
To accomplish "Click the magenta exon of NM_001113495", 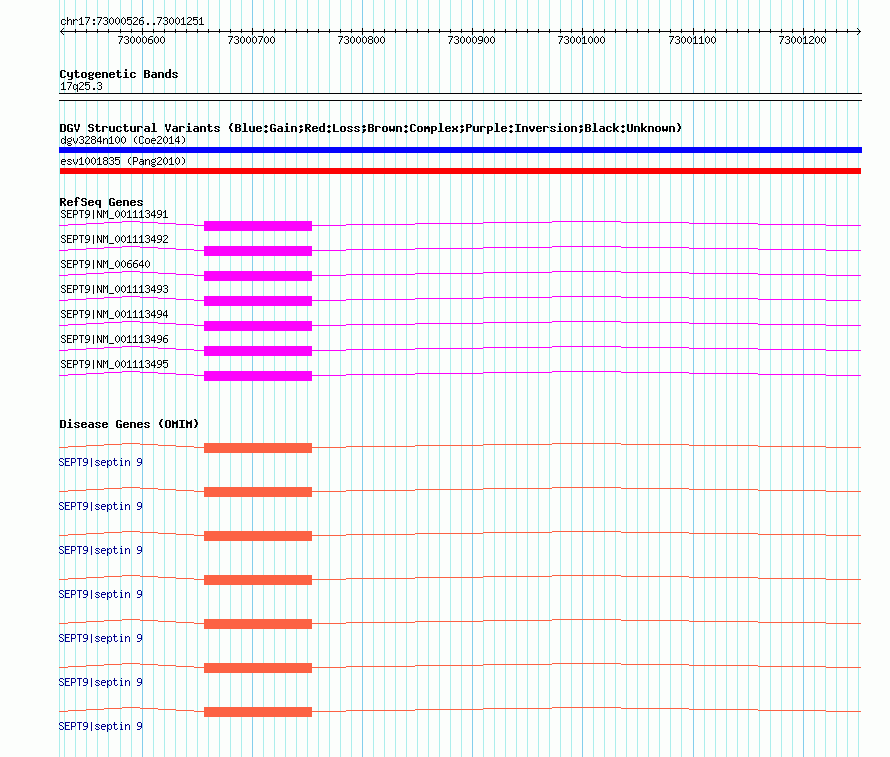I will tap(258, 376).
